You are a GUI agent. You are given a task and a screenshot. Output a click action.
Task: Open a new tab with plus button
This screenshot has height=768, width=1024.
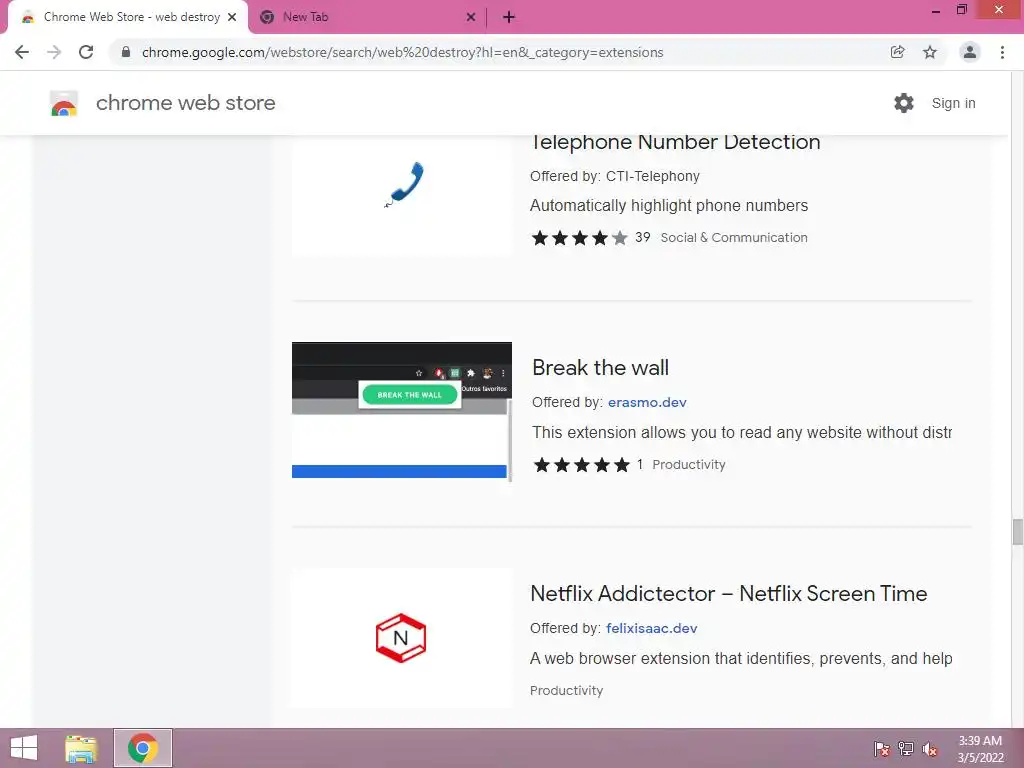point(509,17)
